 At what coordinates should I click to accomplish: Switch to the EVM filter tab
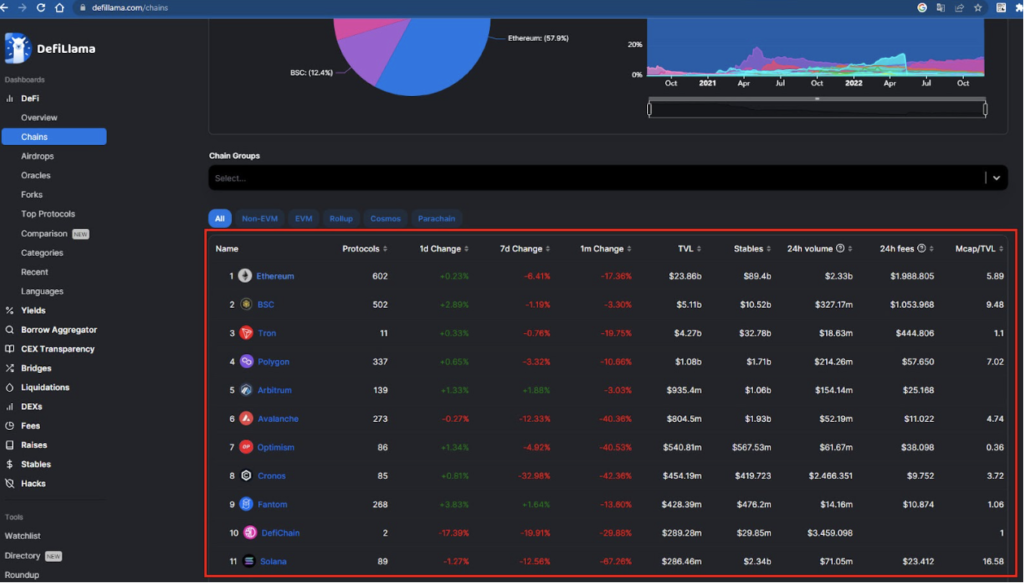[304, 219]
